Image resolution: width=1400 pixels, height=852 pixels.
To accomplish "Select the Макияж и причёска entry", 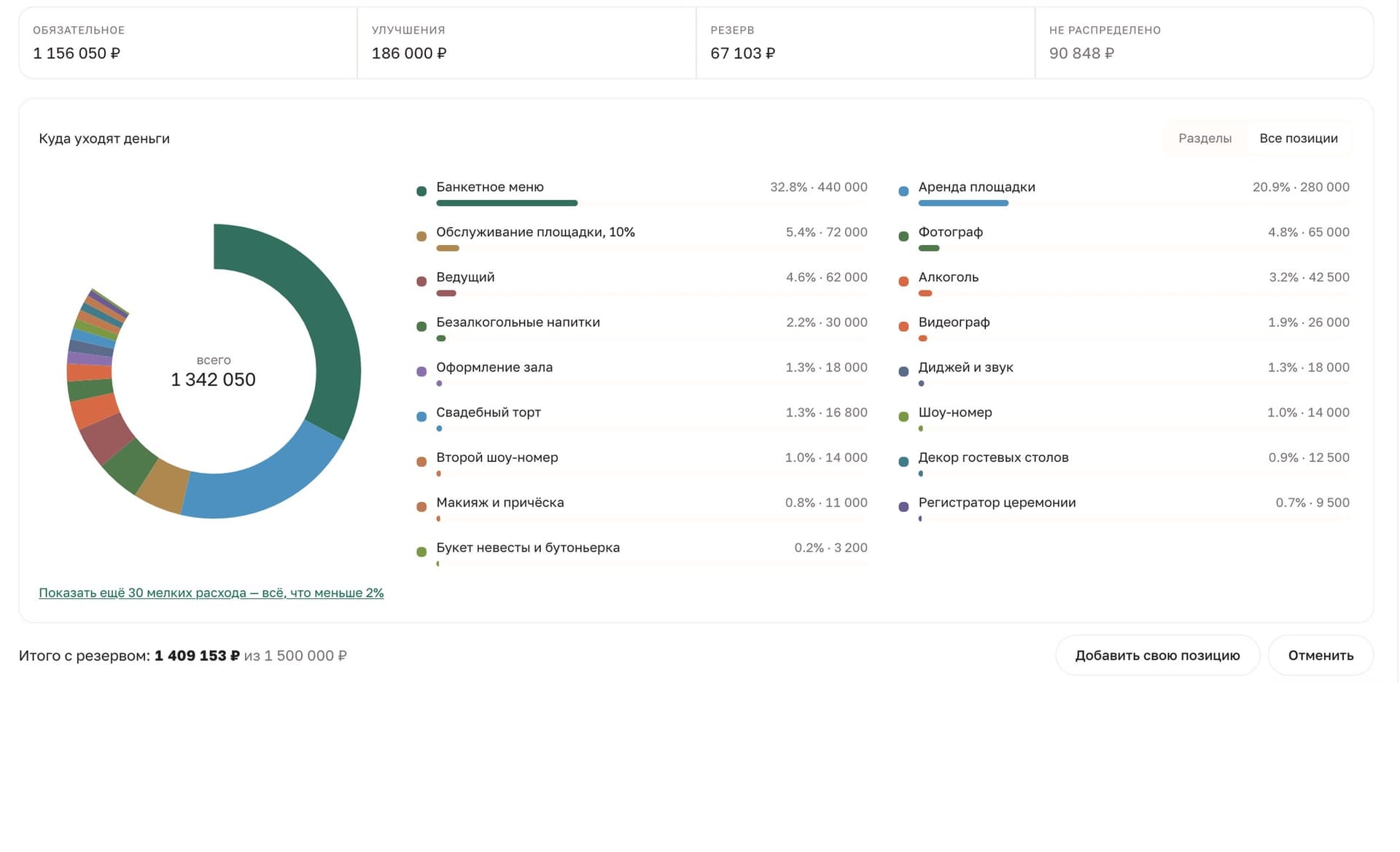I will (x=642, y=511).
